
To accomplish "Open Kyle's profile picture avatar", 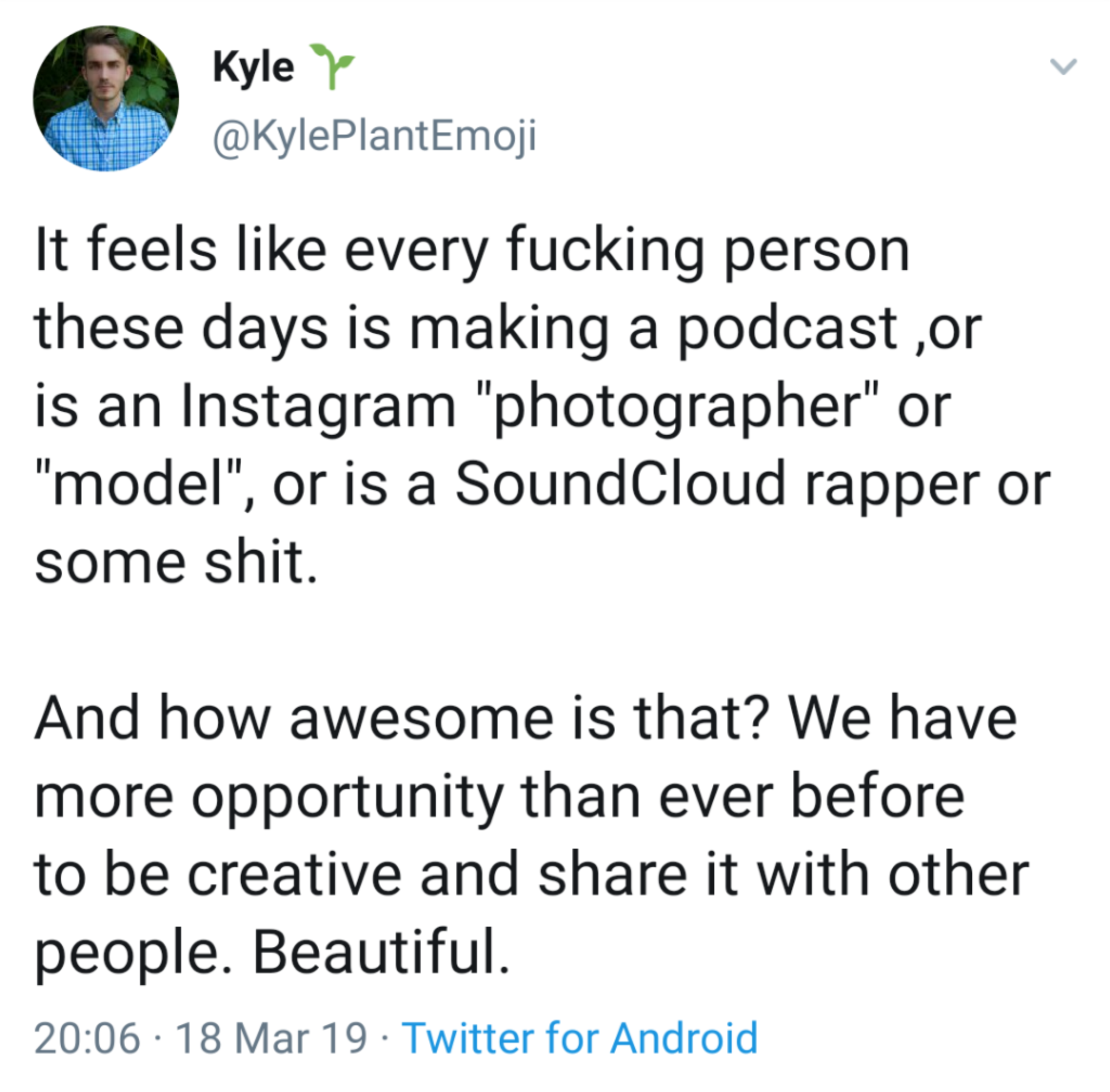I will click(x=106, y=99).
